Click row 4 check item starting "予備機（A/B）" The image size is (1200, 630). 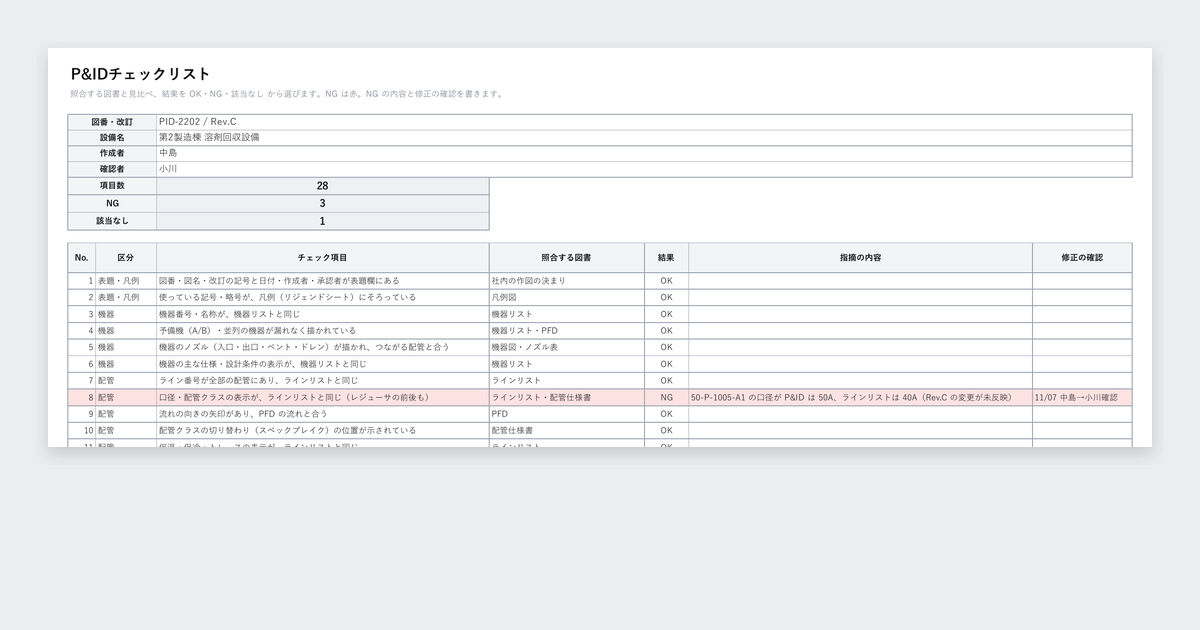click(x=323, y=331)
